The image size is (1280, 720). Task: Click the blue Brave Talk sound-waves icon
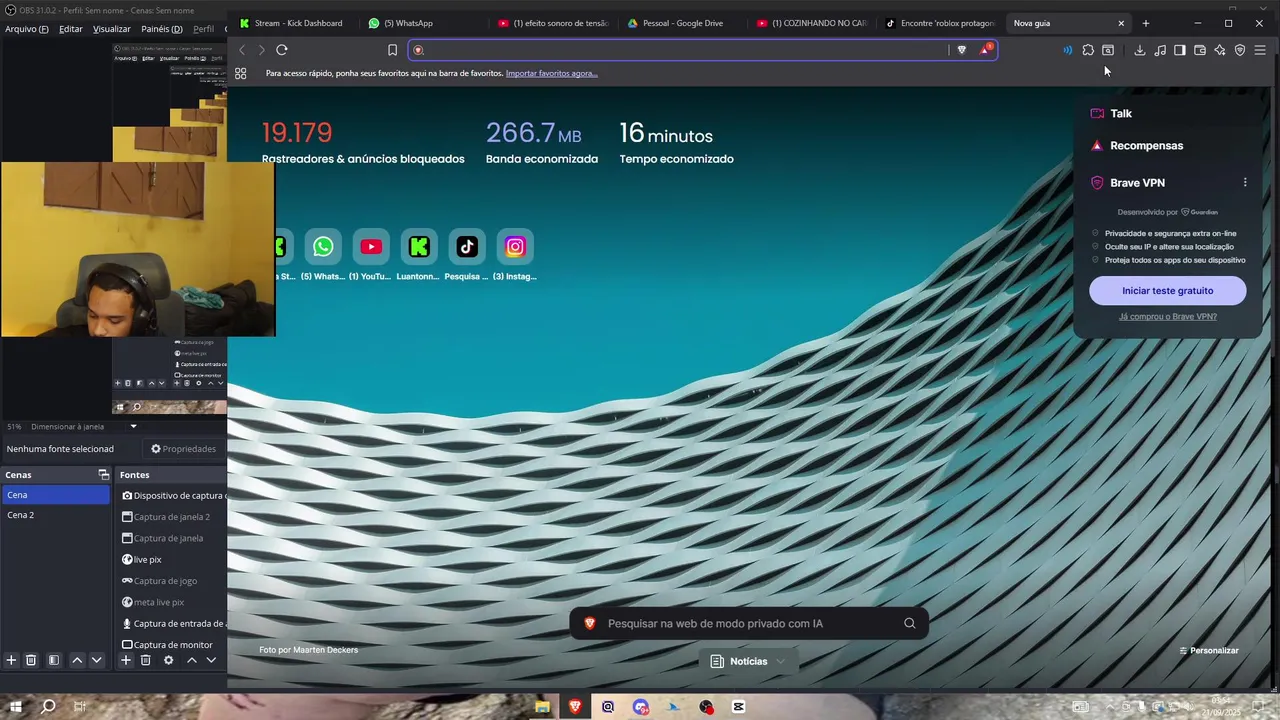pyautogui.click(x=1067, y=50)
